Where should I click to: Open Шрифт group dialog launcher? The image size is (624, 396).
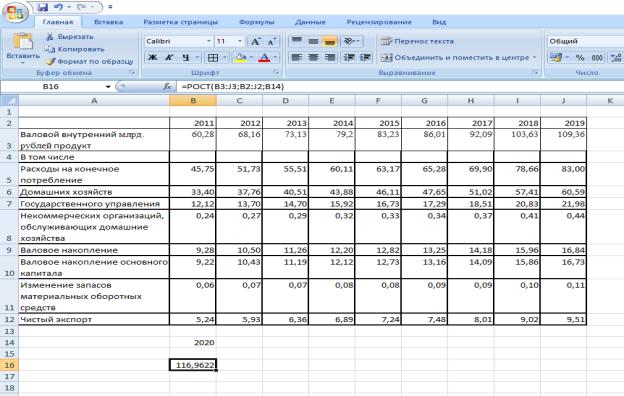(x=276, y=72)
